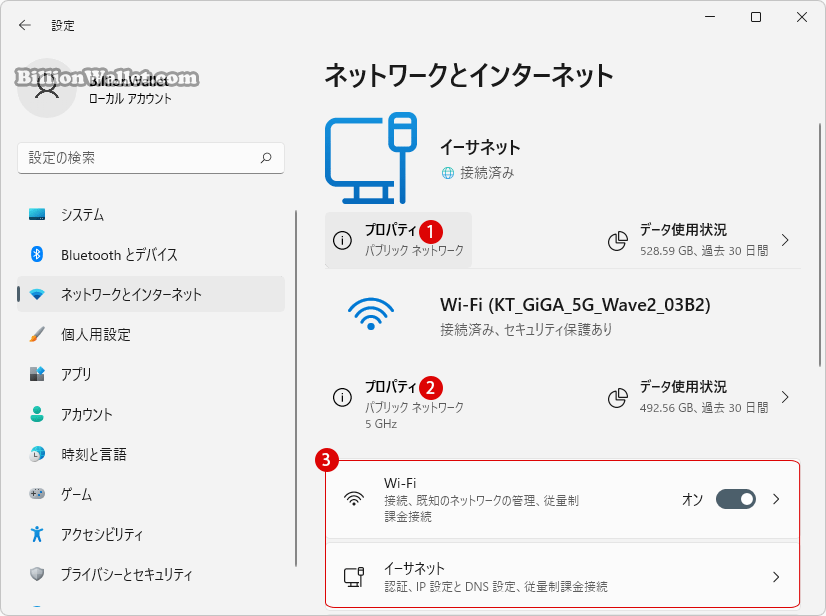Click the info icon beside Ethernet プロパティ
This screenshot has height=616, width=826.
coord(342,240)
